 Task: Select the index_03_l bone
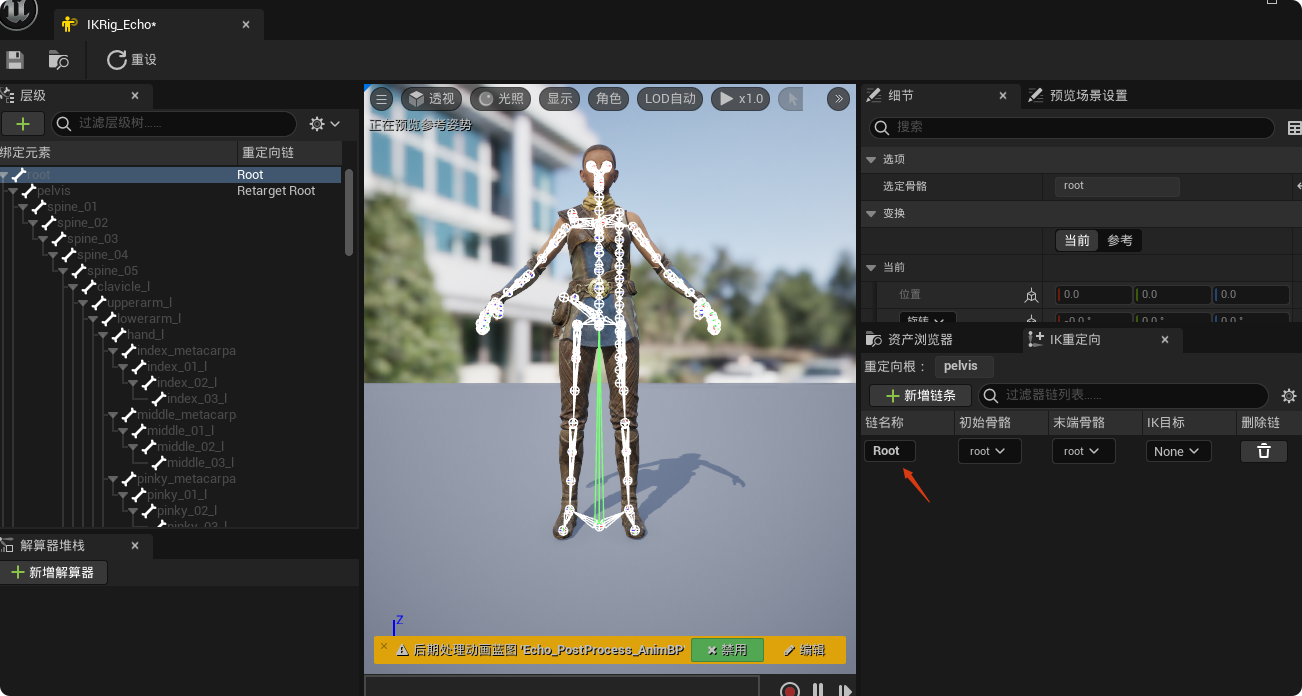point(196,399)
